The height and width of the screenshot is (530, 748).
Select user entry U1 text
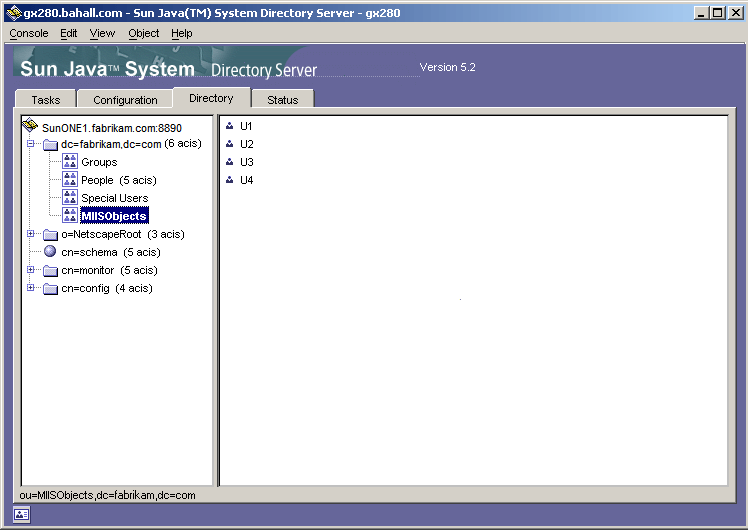[246, 126]
